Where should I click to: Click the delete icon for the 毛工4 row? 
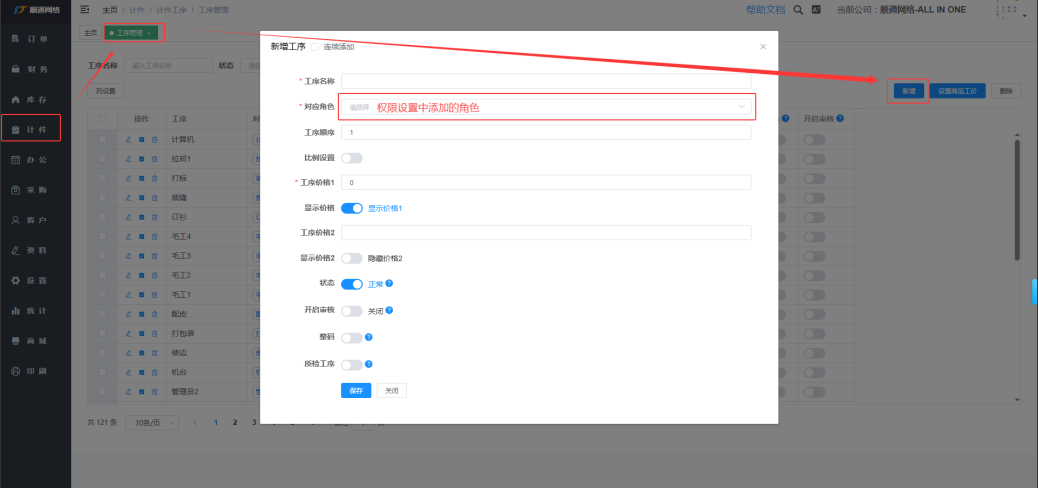click(154, 236)
